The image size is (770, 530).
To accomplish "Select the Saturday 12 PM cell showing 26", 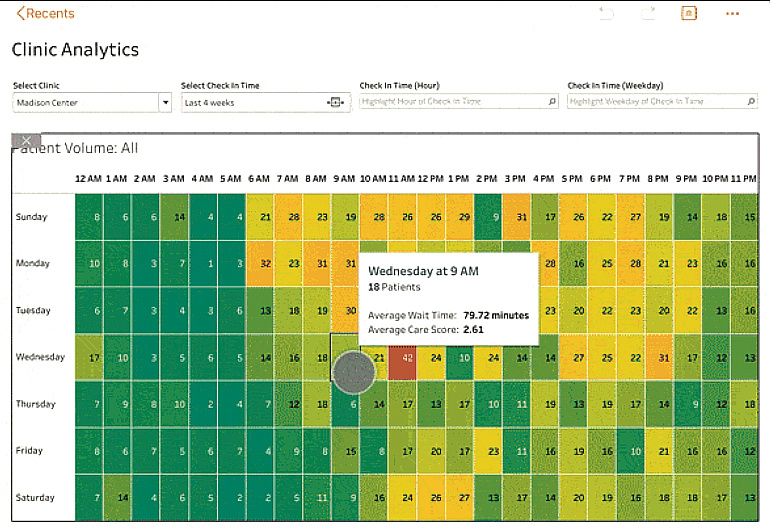I will point(436,498).
